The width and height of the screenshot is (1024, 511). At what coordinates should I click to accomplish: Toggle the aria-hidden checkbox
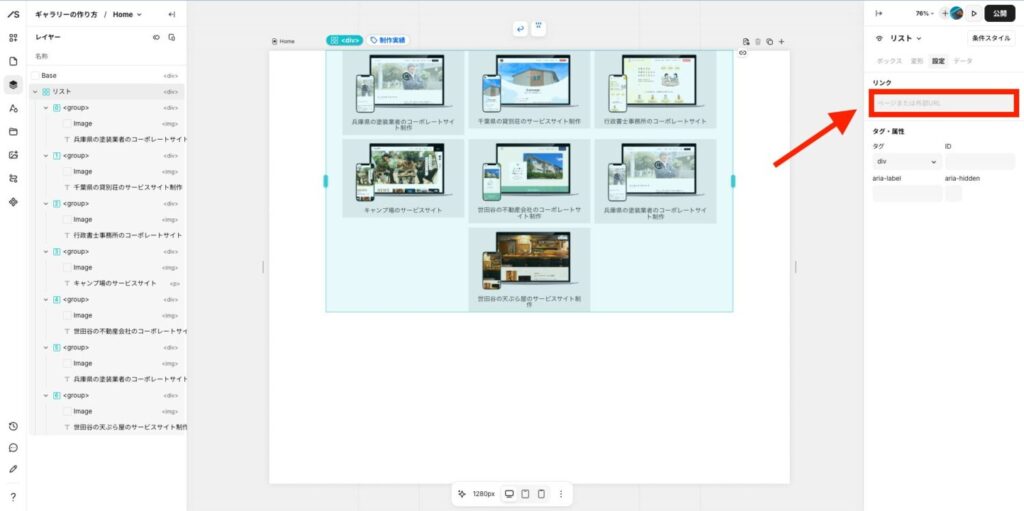click(953, 193)
